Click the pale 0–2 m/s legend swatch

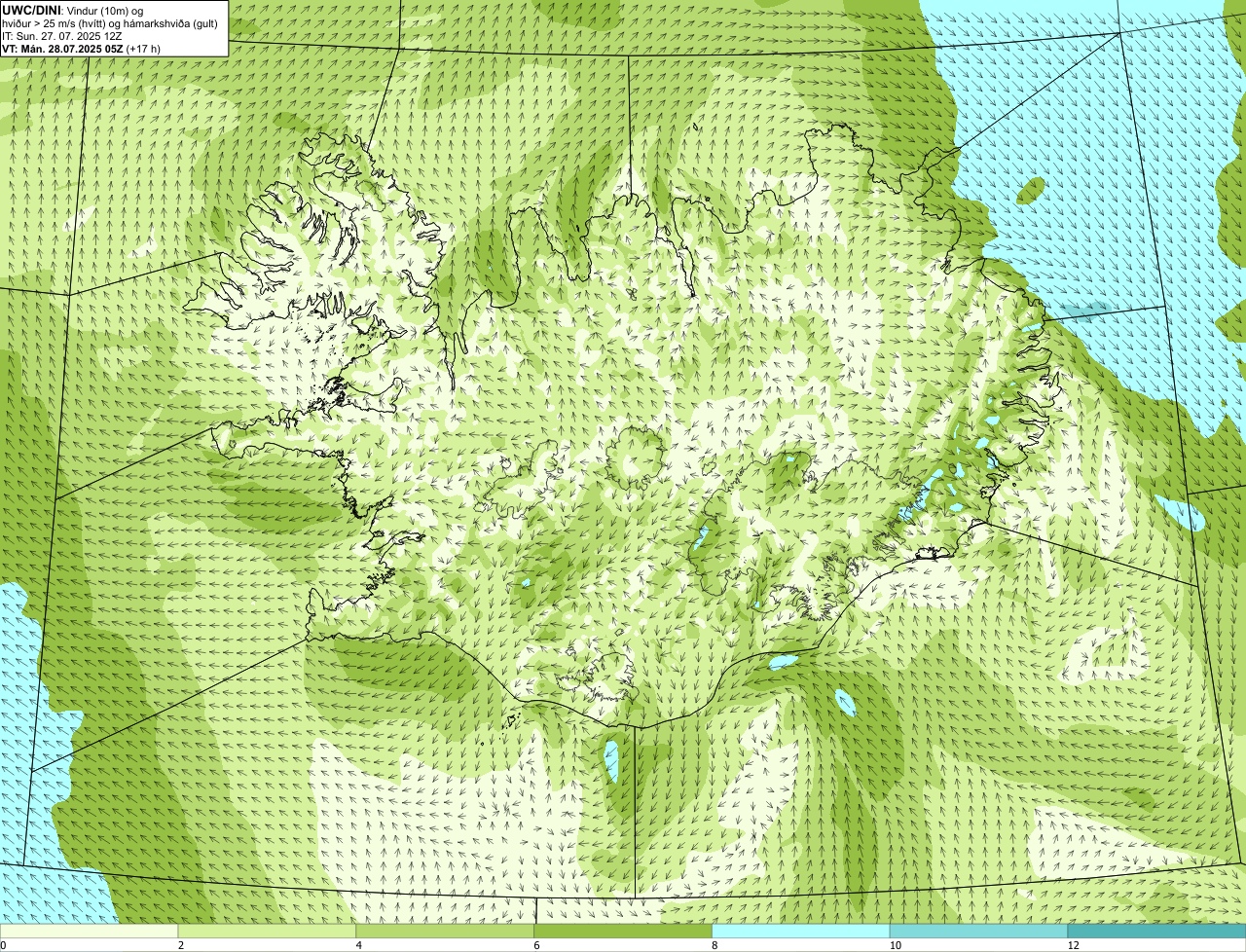click(x=89, y=931)
